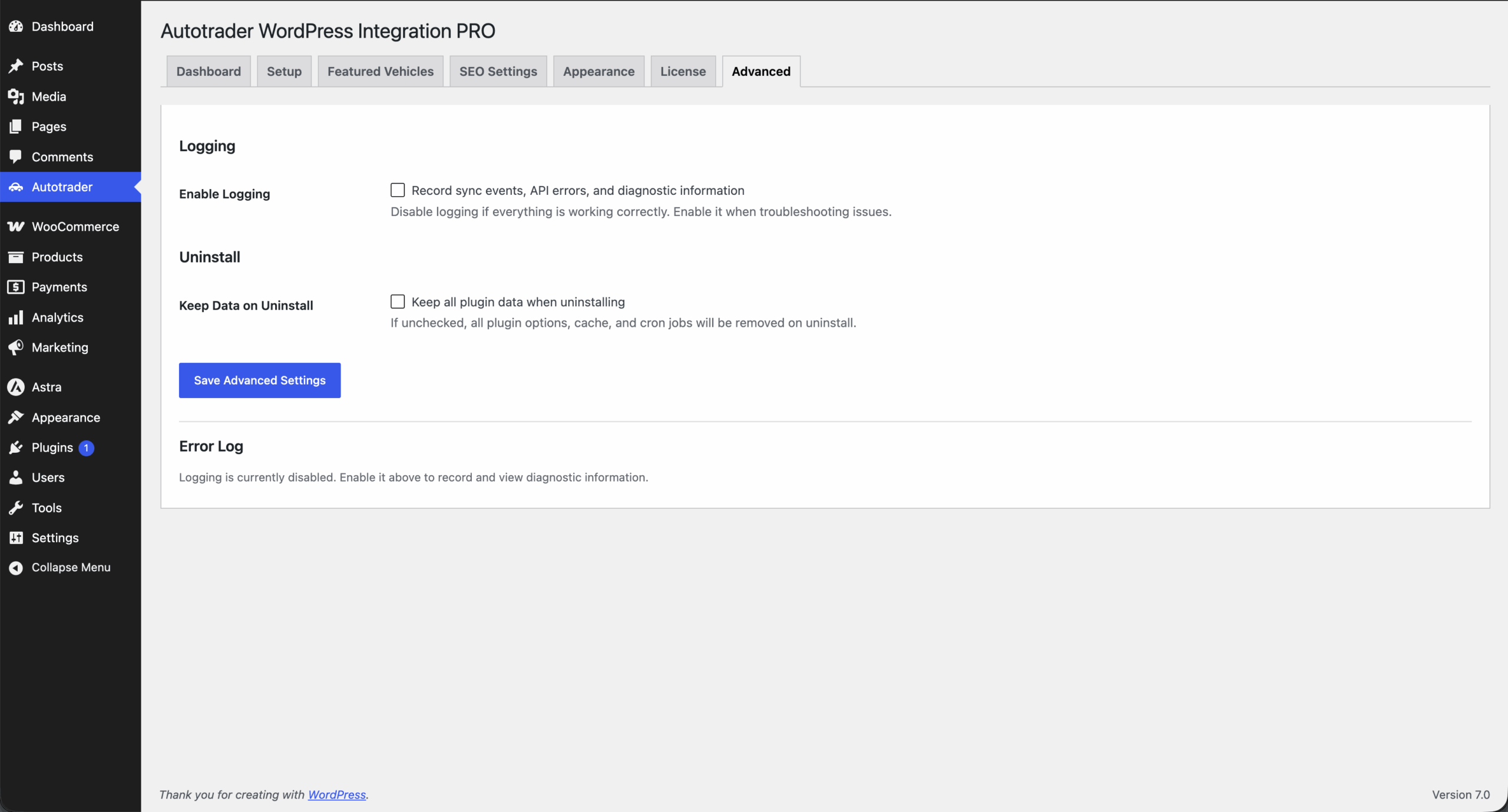This screenshot has height=812, width=1508.
Task: Click the Plugins update count badge
Action: pos(86,448)
